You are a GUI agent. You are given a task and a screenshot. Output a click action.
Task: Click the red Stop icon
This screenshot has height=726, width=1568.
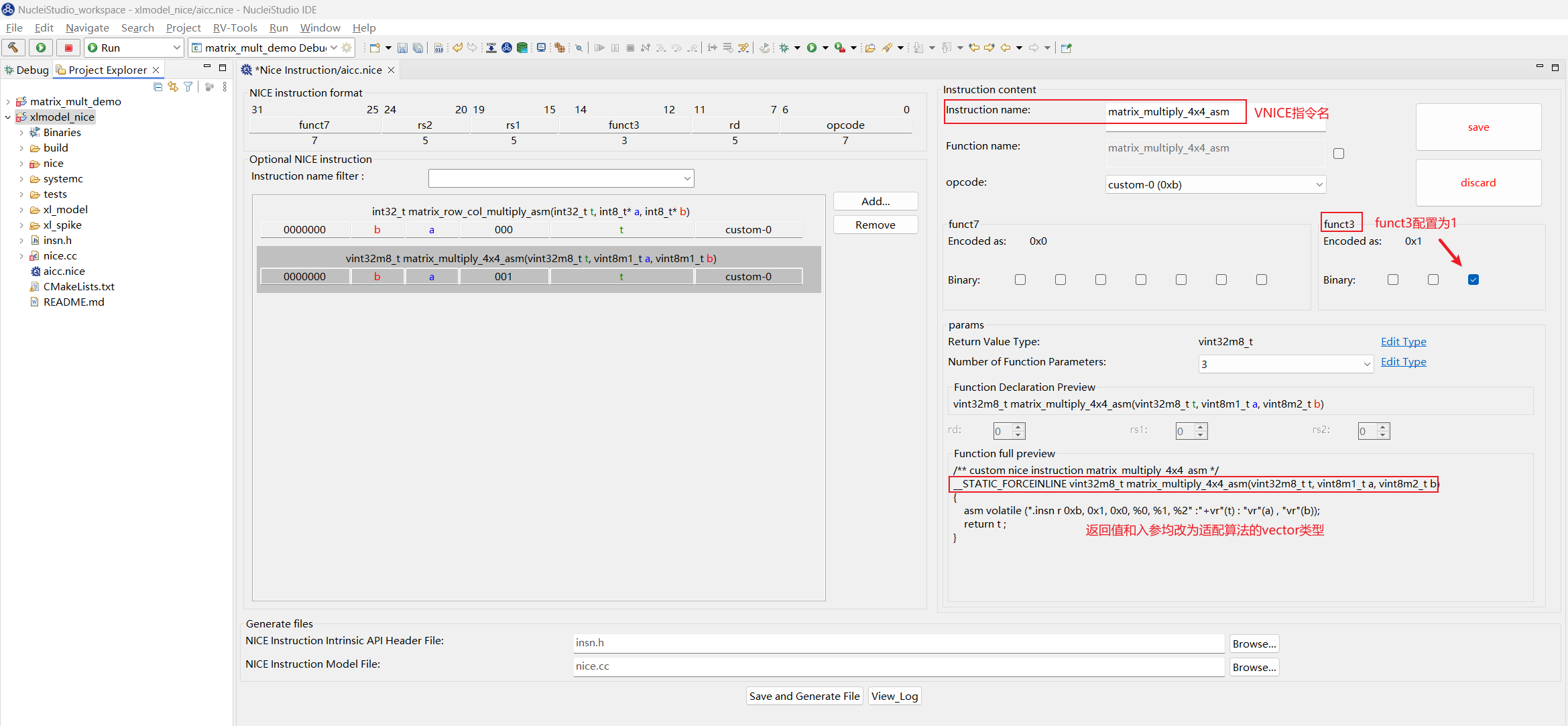click(68, 48)
